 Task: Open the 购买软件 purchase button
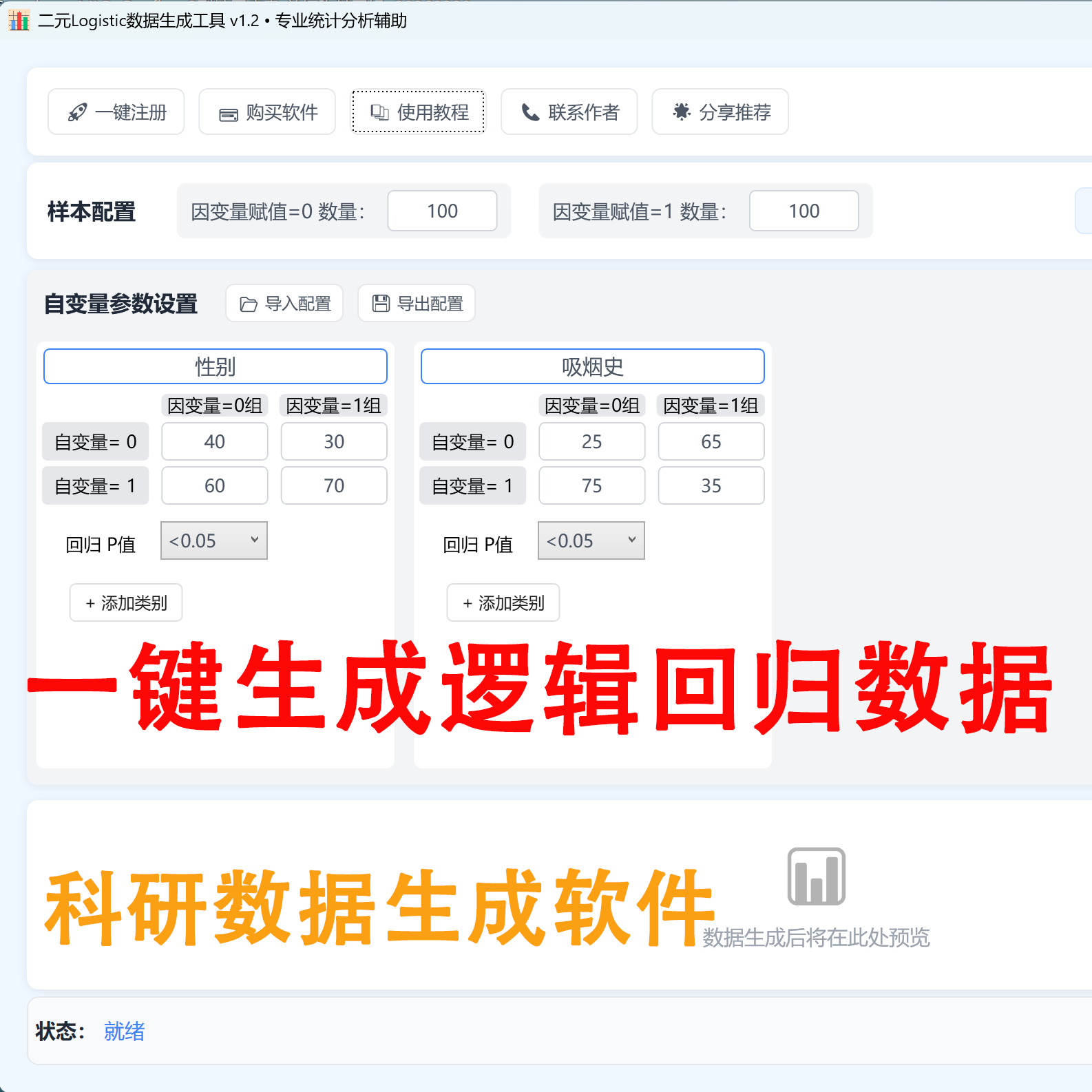click(x=267, y=112)
